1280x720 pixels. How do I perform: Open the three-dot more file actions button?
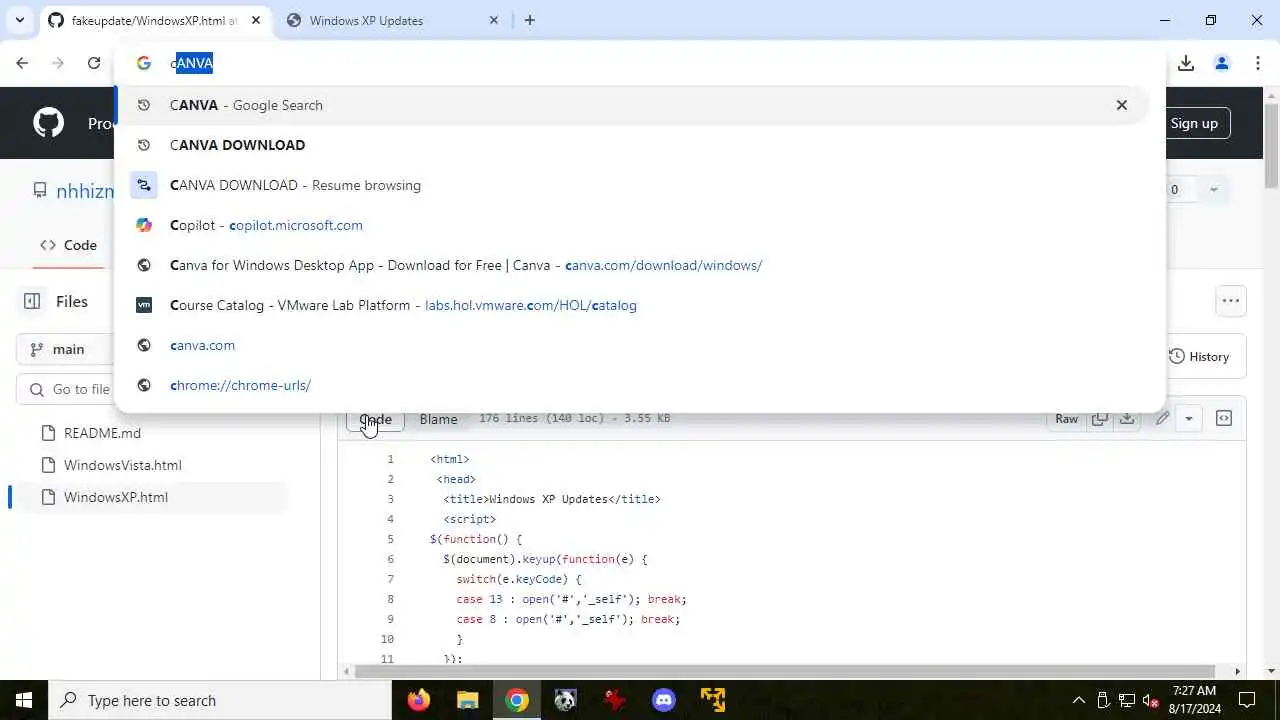1231,301
